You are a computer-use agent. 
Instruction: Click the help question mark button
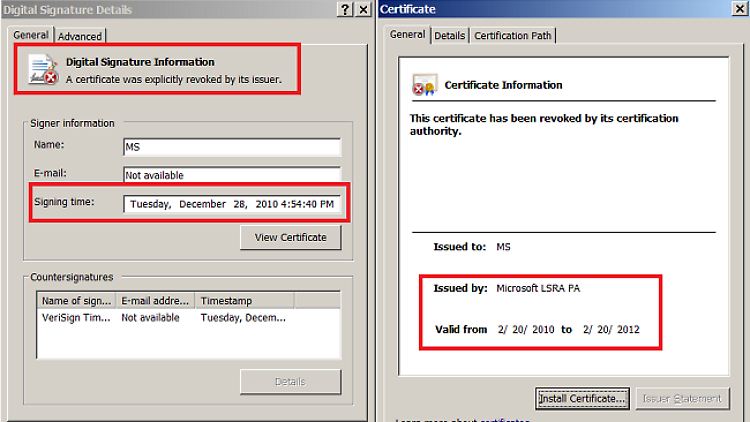(345, 9)
